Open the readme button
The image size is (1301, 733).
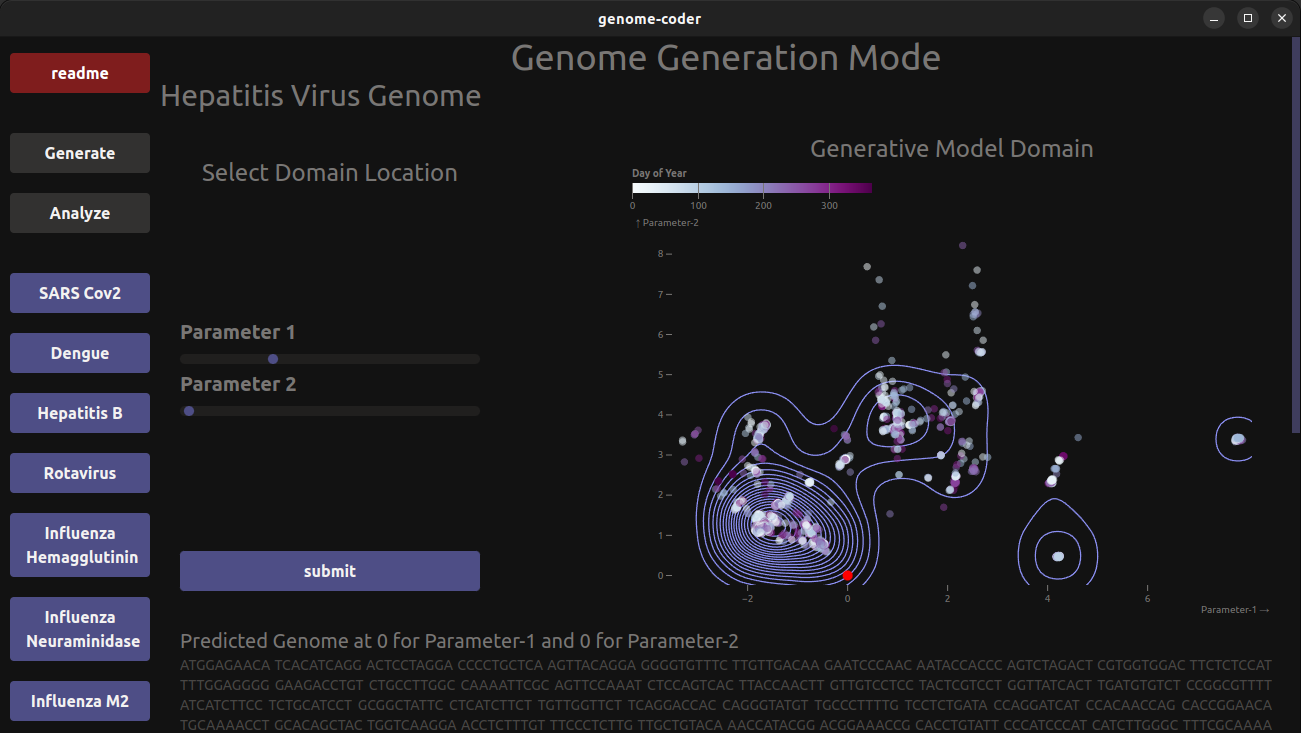pos(80,73)
